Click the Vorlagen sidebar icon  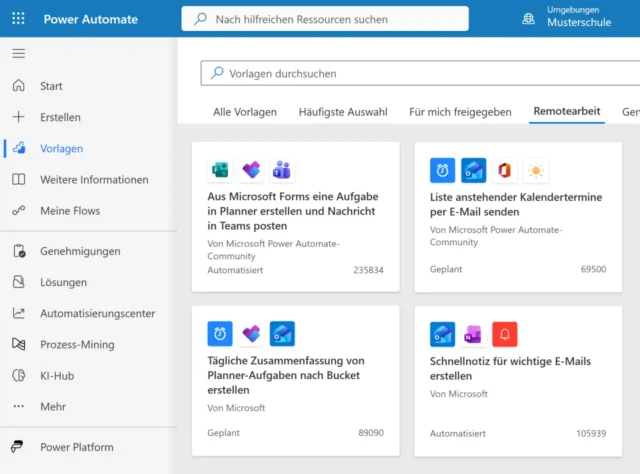coord(19,148)
